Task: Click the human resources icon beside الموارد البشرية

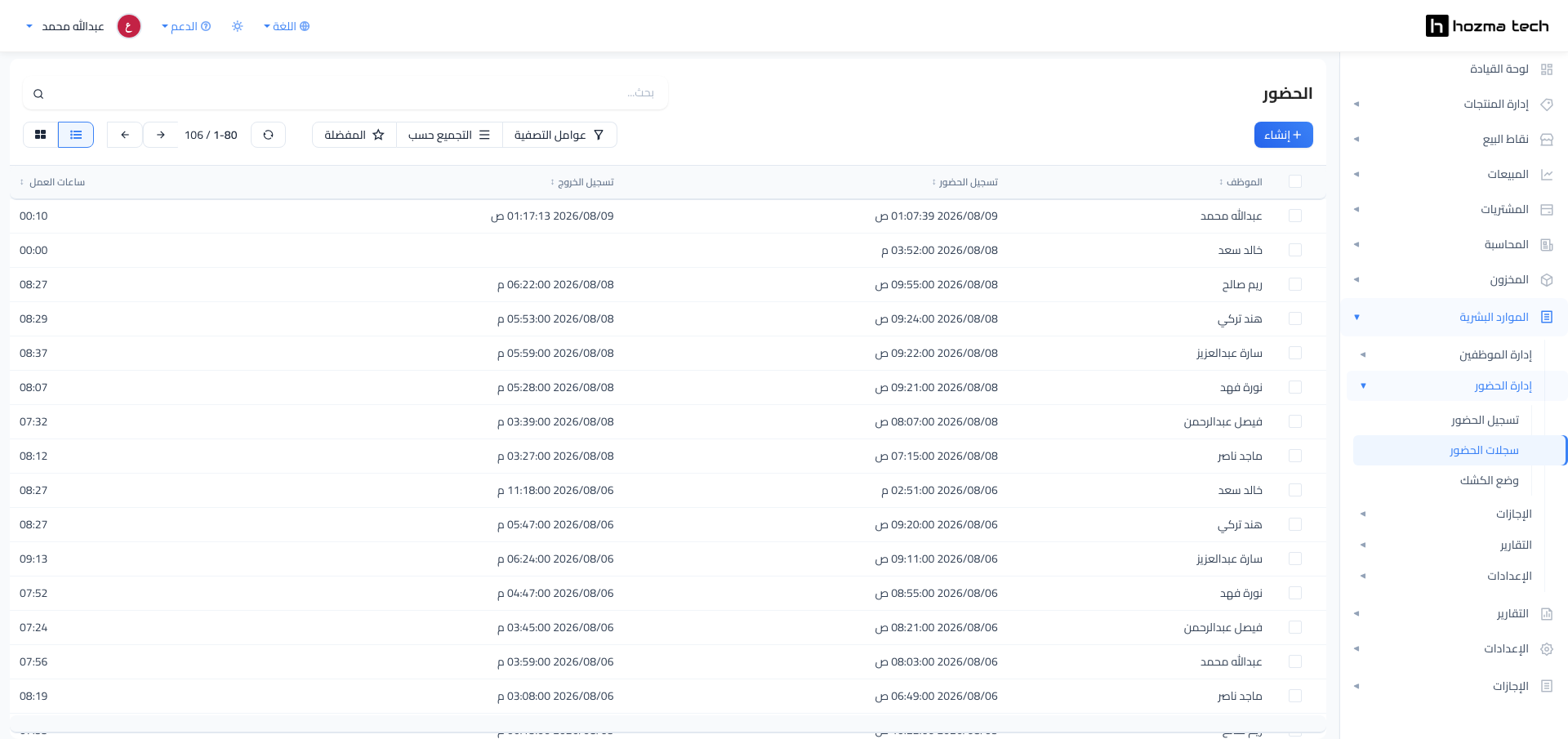Action: click(x=1546, y=317)
